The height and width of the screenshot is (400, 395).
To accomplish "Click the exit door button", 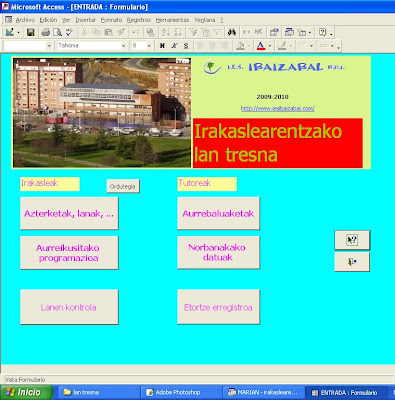I will point(352,262).
